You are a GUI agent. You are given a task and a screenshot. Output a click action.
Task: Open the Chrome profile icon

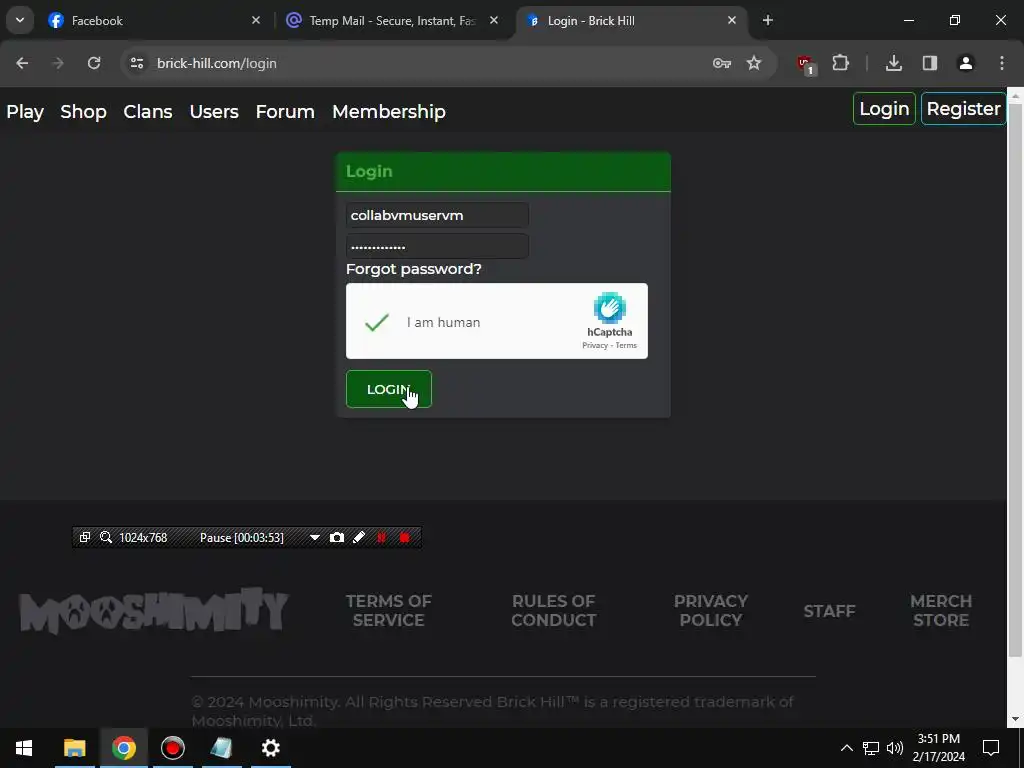pyautogui.click(x=965, y=63)
